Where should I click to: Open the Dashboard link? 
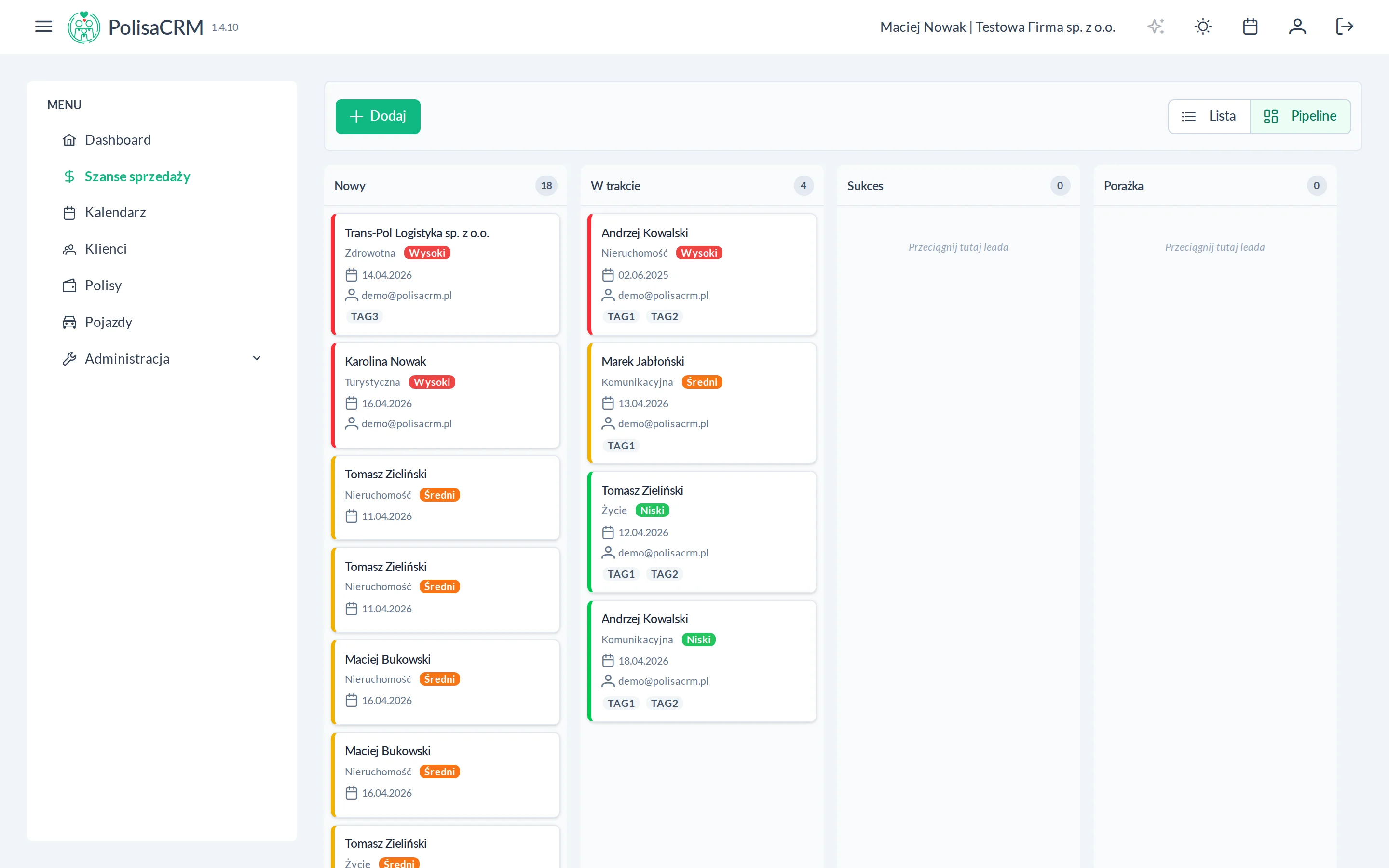click(x=118, y=139)
